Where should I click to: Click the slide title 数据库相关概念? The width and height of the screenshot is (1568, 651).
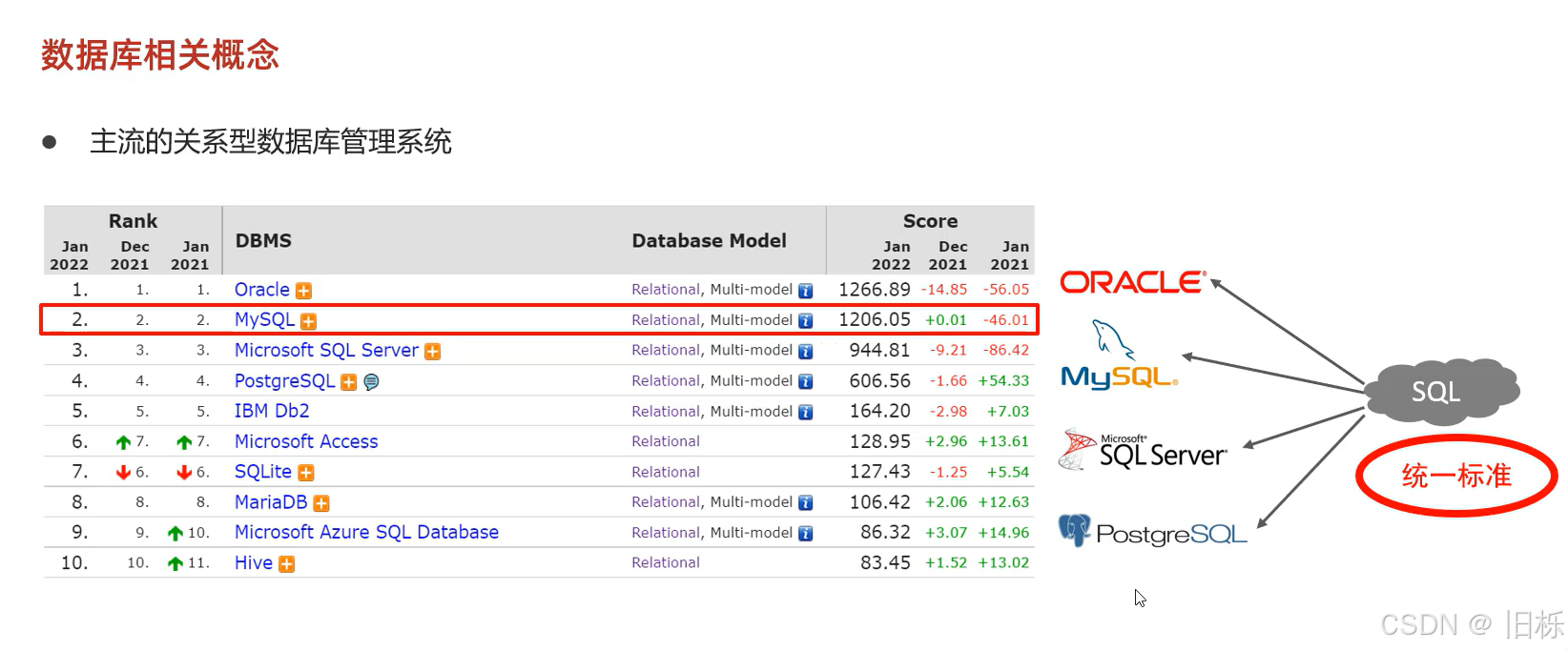click(x=160, y=55)
